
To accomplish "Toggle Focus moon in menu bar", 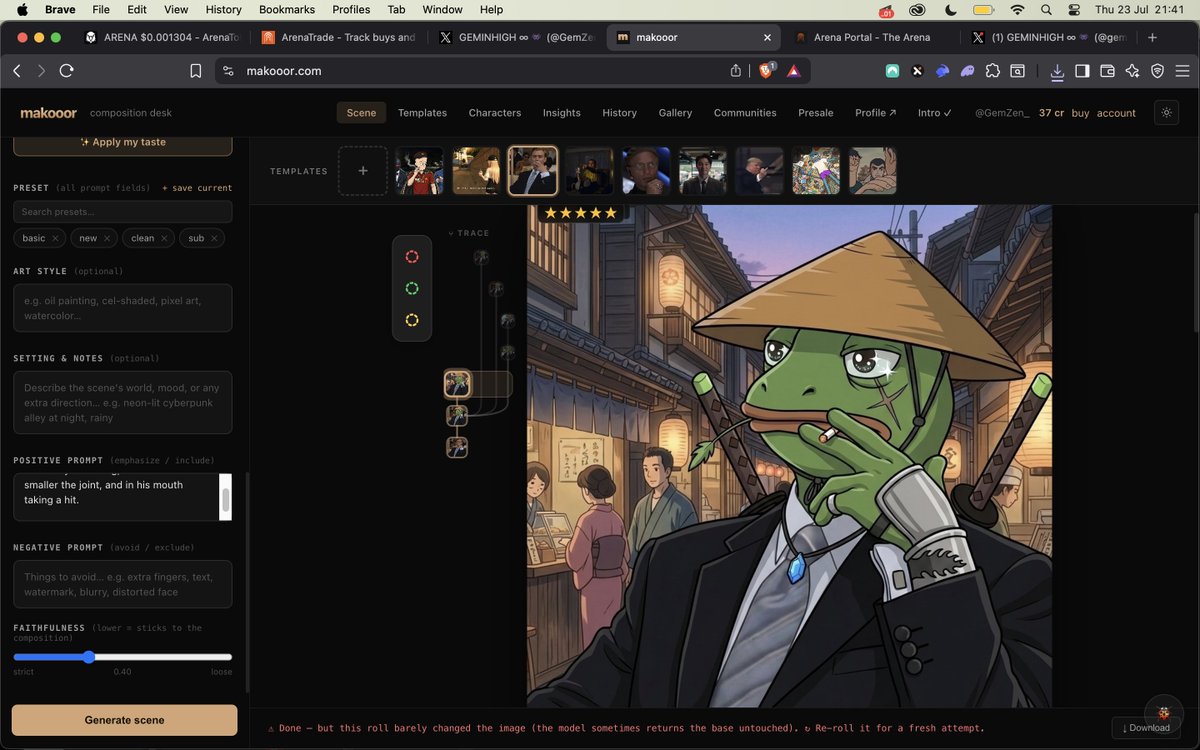I will [950, 9].
